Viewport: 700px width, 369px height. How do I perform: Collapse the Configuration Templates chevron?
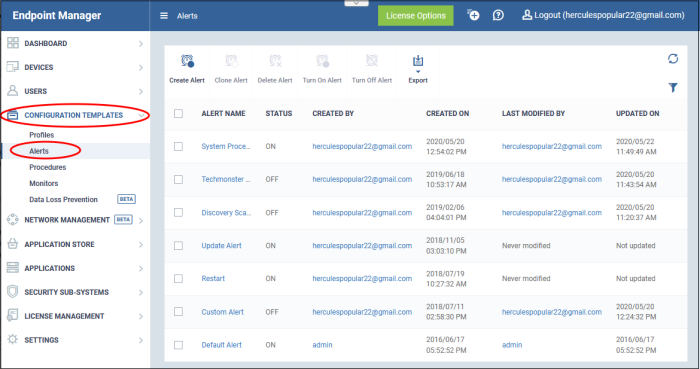[x=141, y=116]
